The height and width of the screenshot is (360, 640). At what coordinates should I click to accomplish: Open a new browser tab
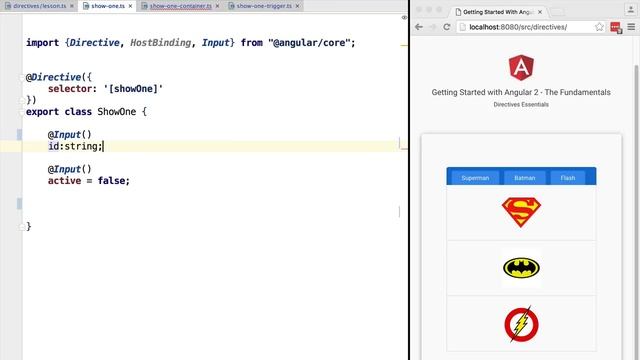pyautogui.click(x=558, y=12)
